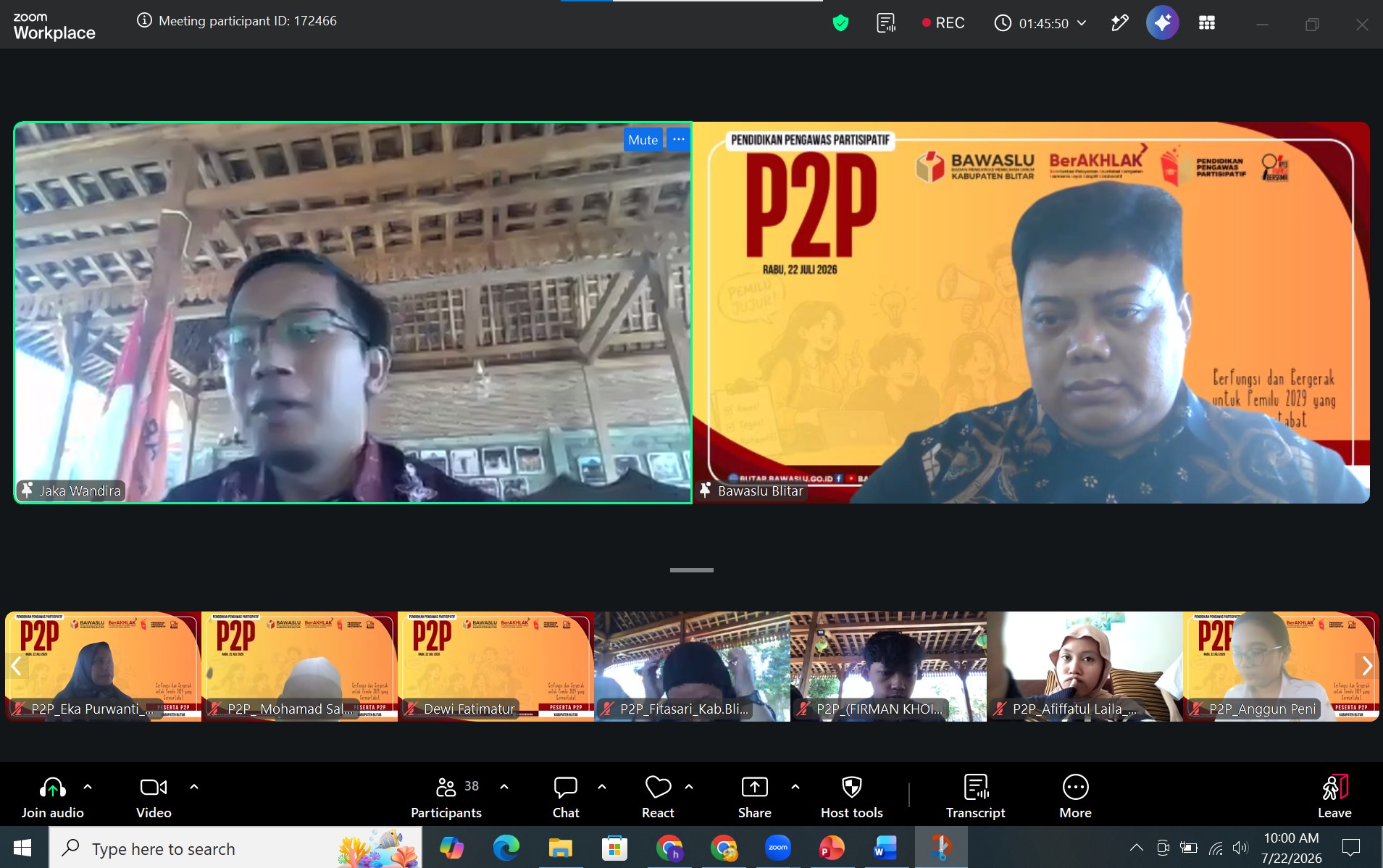Open the Participants panel
The width and height of the screenshot is (1383, 868).
coord(446,797)
